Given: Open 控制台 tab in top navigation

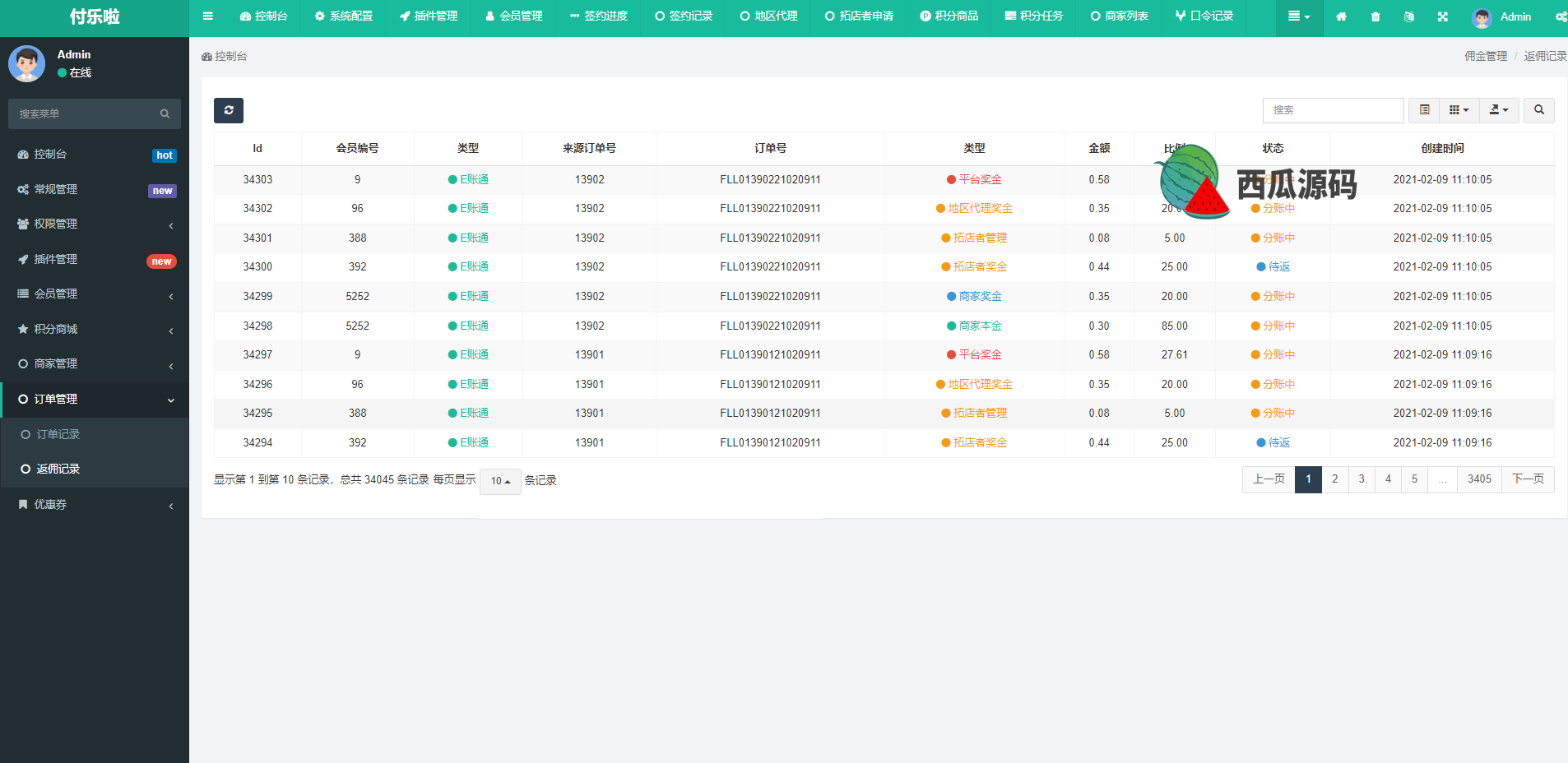Looking at the screenshot, I should [263, 17].
